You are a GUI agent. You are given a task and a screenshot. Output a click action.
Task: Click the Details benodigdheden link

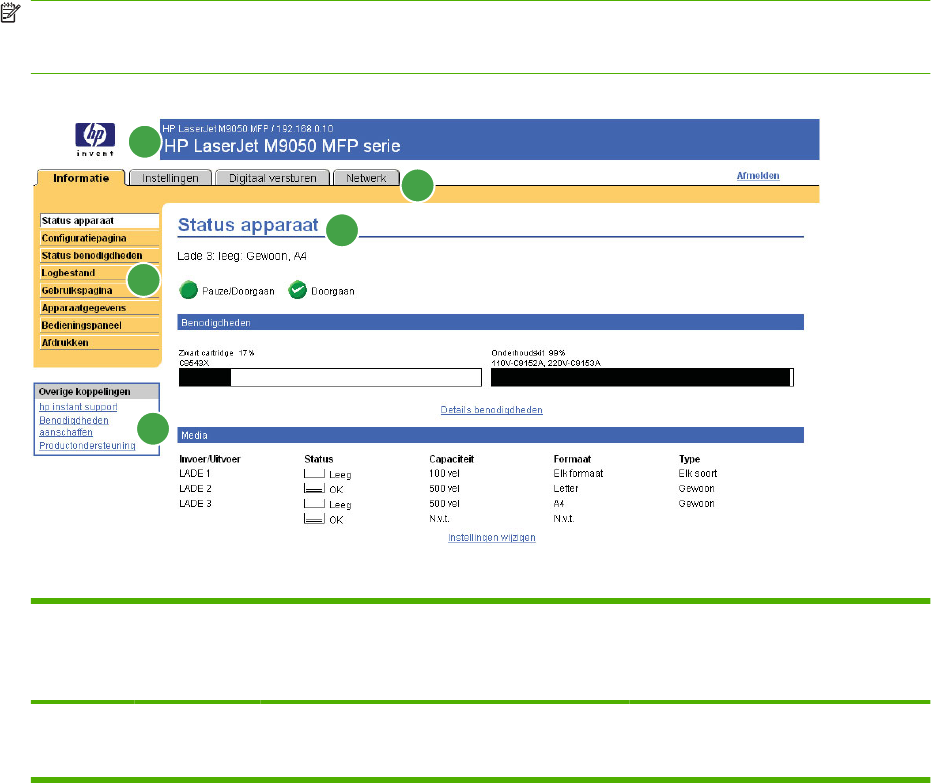(492, 410)
